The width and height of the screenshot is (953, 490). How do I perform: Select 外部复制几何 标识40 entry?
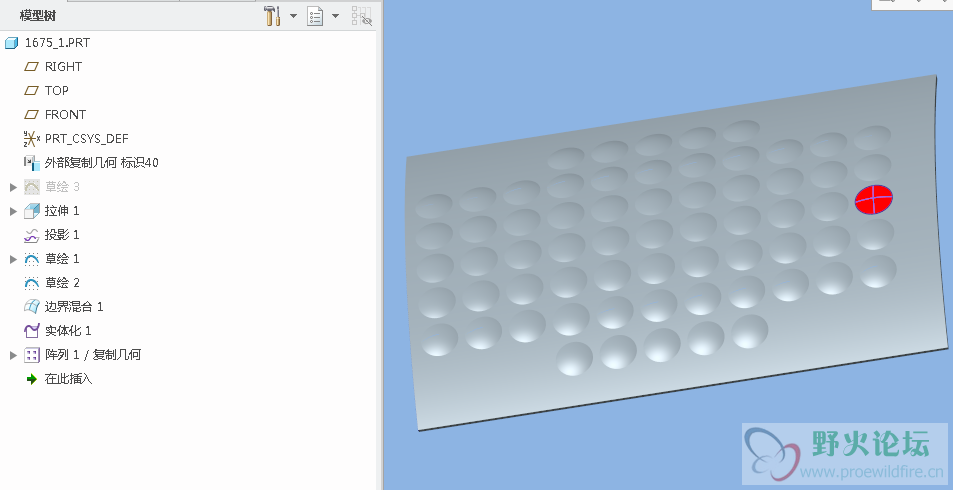[x=101, y=163]
